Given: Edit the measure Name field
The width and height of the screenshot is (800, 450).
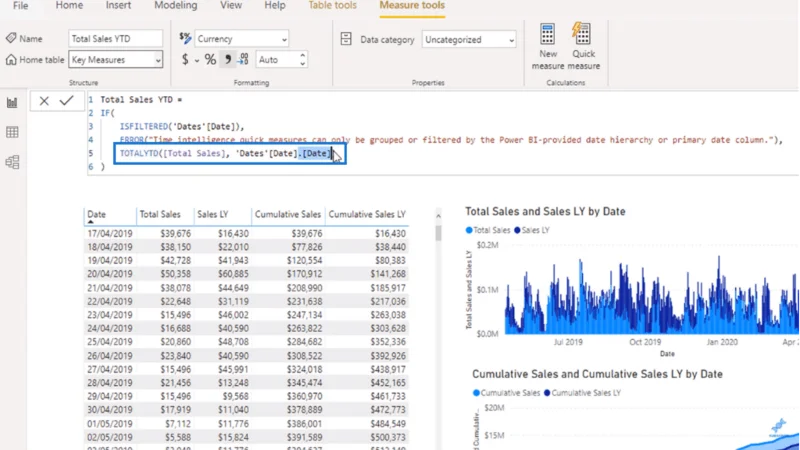Looking at the screenshot, I should [x=115, y=39].
